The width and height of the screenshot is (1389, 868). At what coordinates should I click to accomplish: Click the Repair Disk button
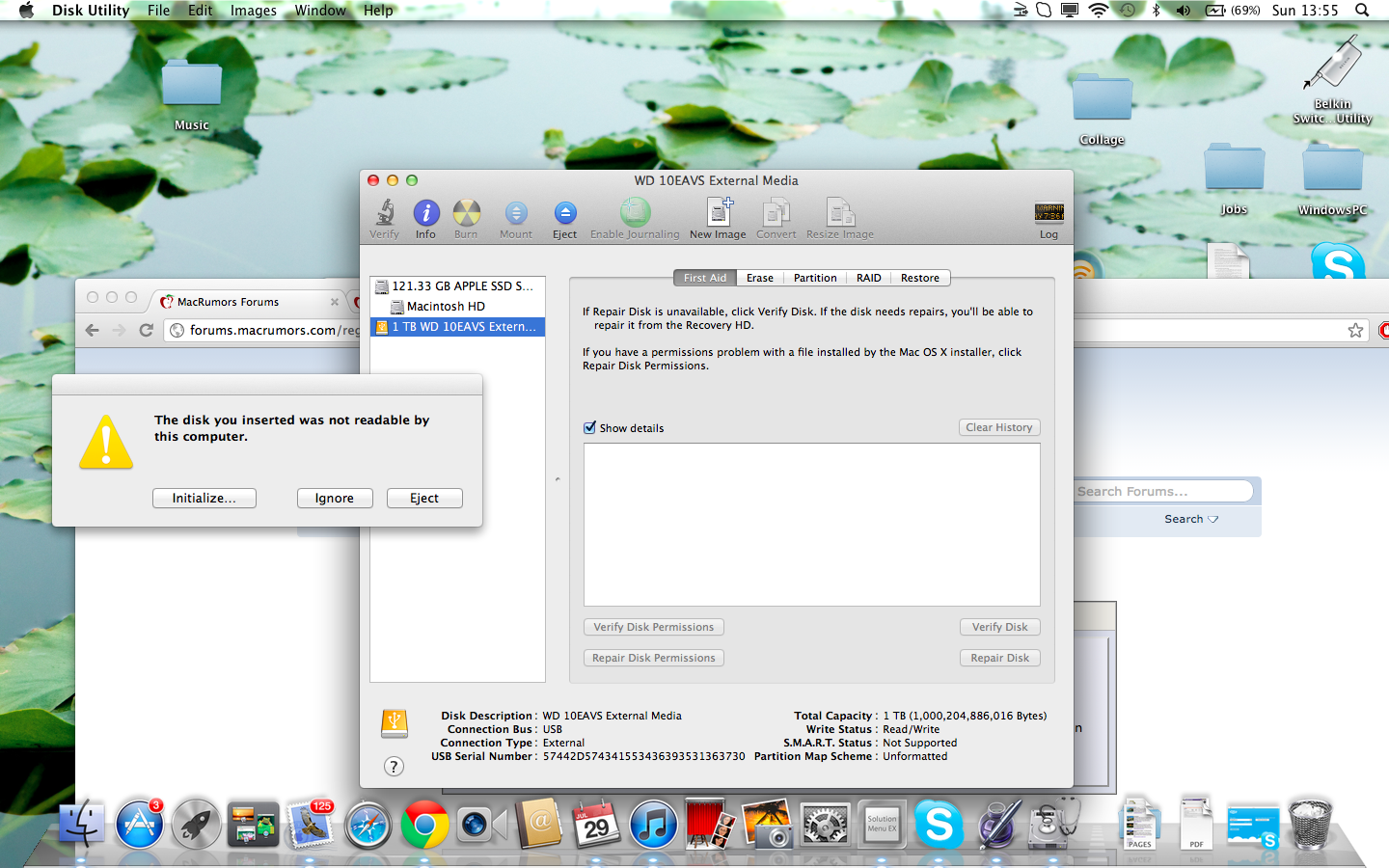(999, 658)
